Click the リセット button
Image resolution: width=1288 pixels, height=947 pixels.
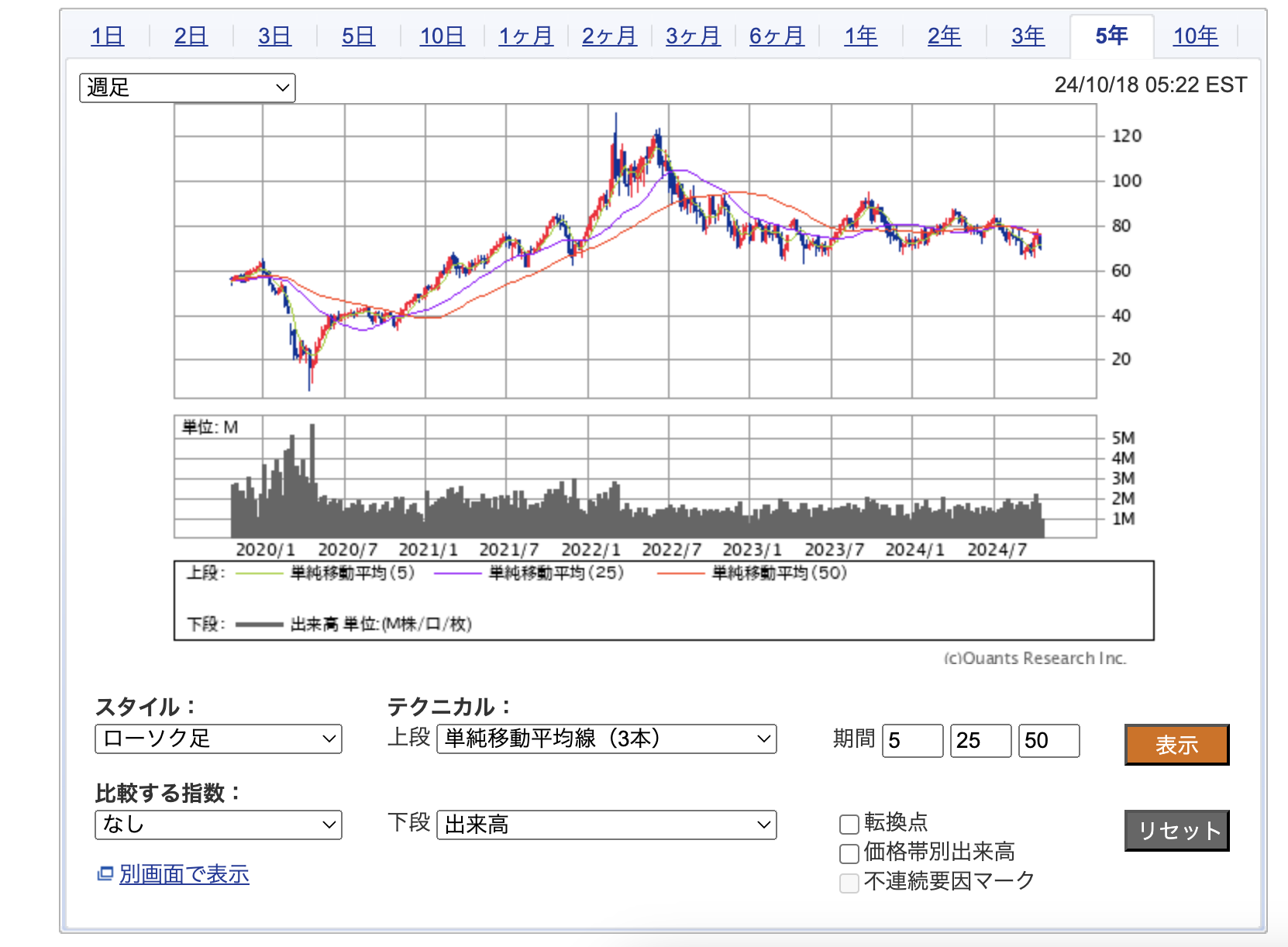pyautogui.click(x=1176, y=831)
